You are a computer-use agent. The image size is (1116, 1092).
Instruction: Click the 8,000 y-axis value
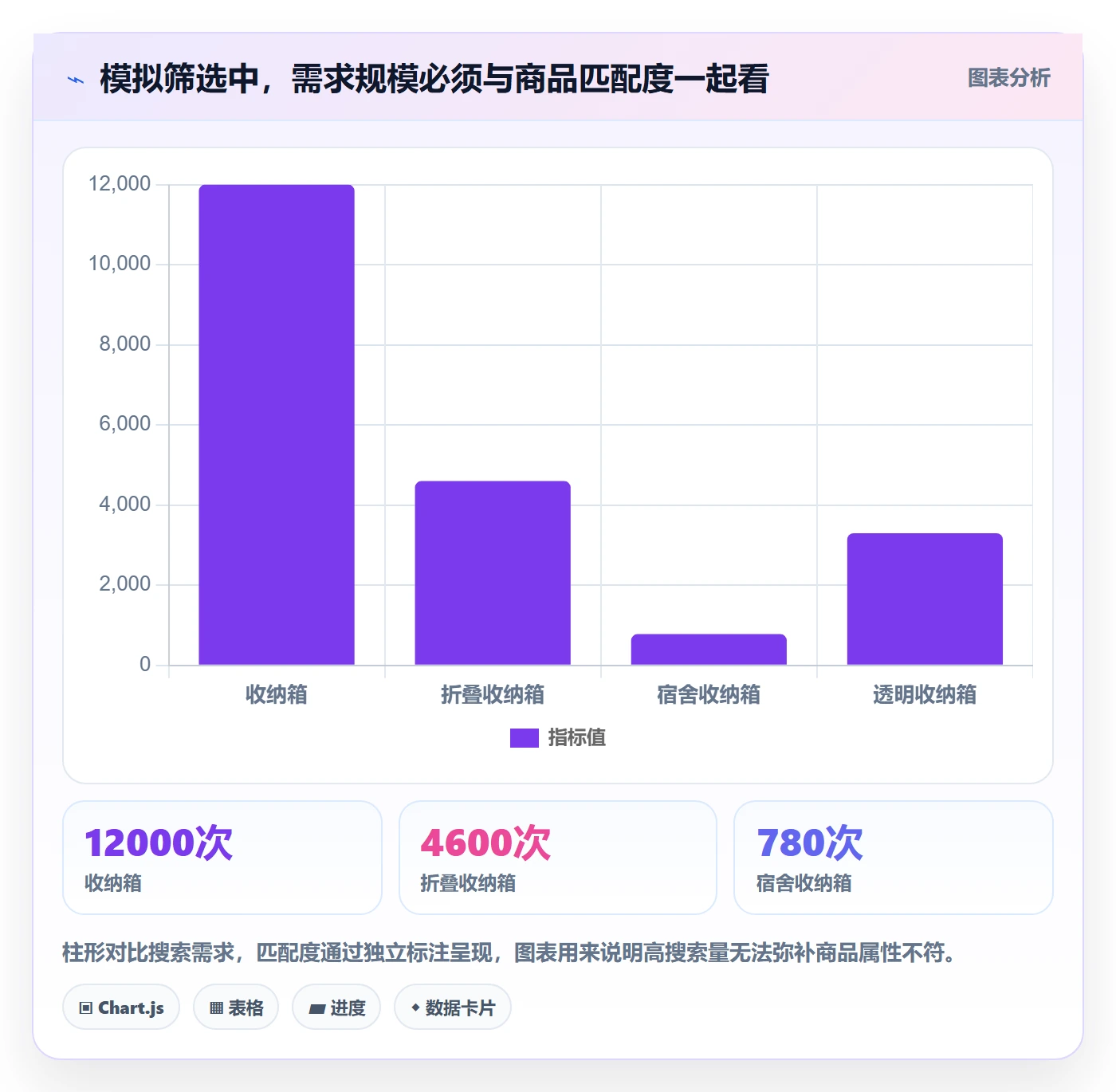point(124,344)
